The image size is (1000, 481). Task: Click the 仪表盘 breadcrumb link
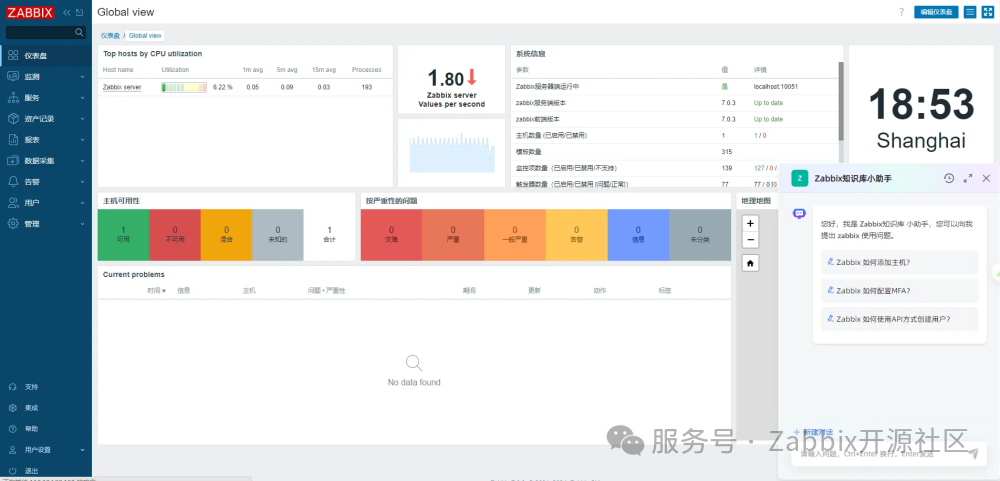click(111, 36)
